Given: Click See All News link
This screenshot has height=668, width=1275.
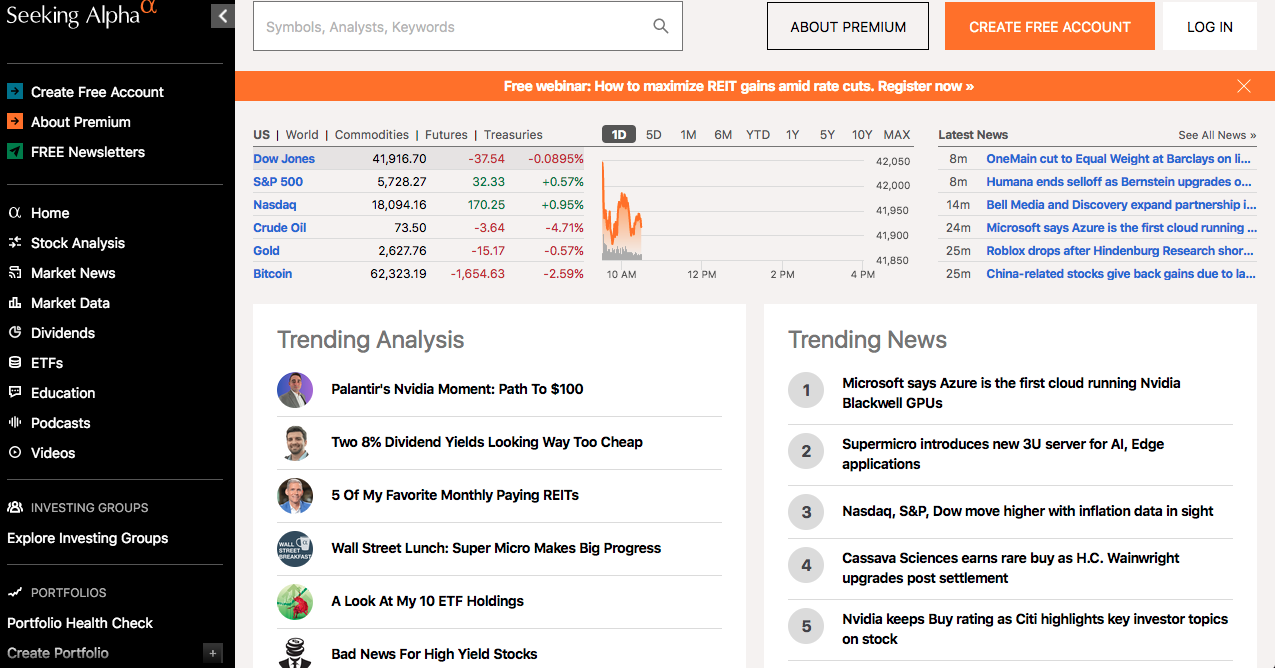Looking at the screenshot, I should pos(1217,135).
